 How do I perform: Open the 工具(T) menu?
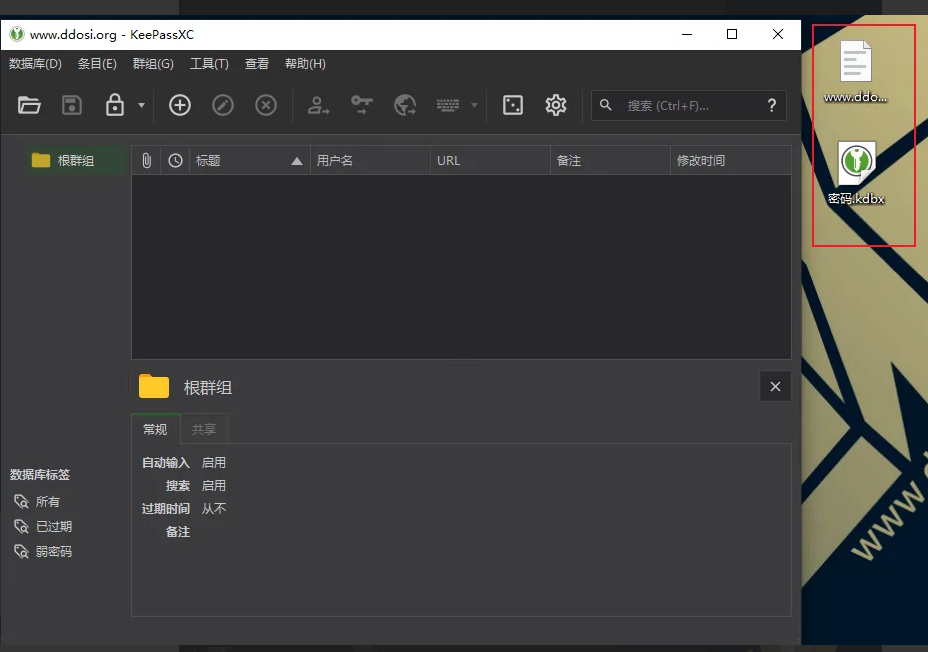tap(209, 64)
